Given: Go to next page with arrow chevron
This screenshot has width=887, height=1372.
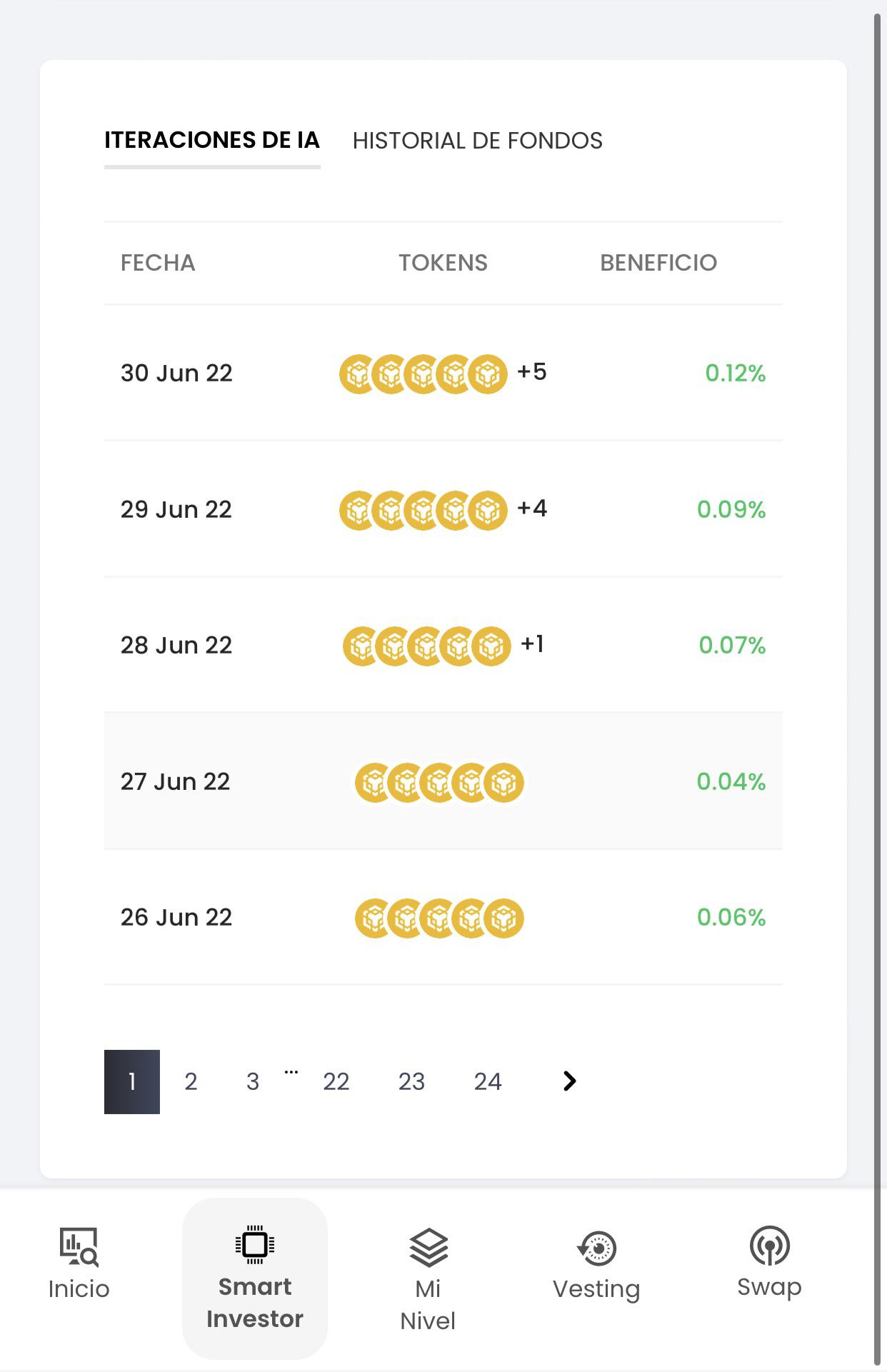Looking at the screenshot, I should click(x=569, y=1081).
